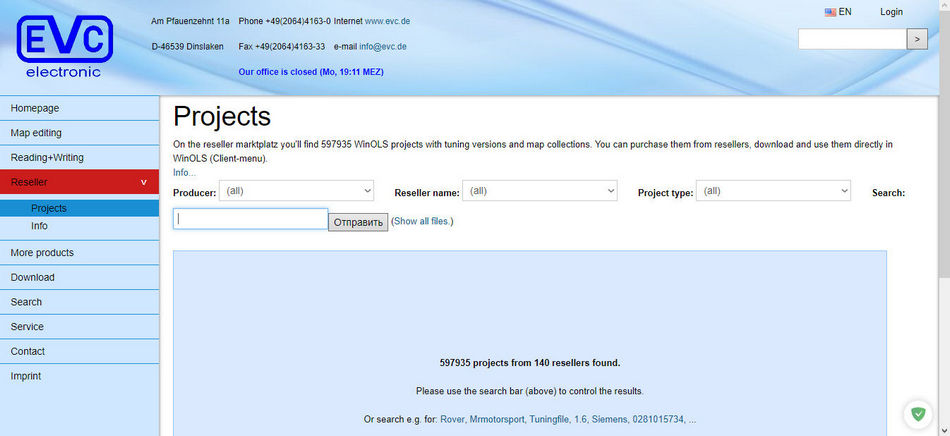The height and width of the screenshot is (436, 950).
Task: Open More products in the sidebar
Action: pyautogui.click(x=79, y=253)
